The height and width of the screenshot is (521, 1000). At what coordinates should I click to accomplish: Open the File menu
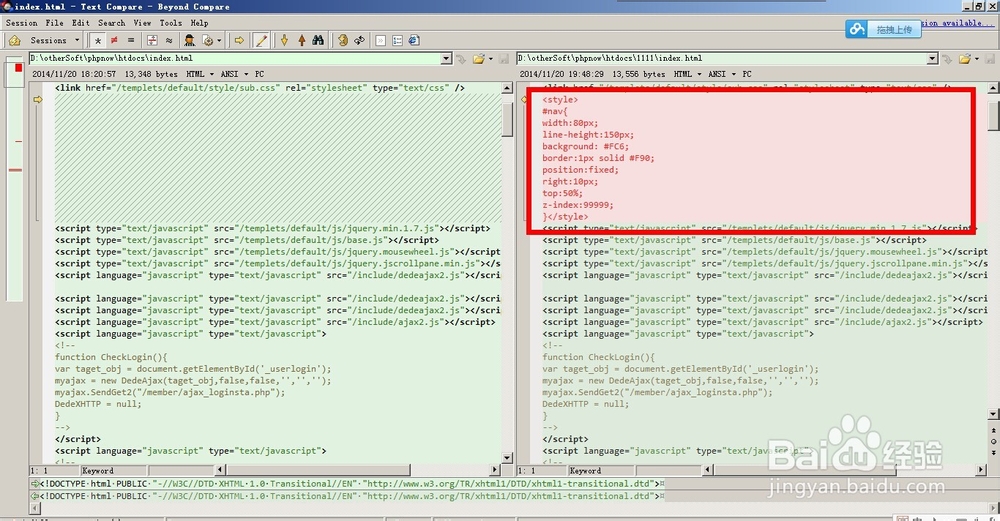[x=54, y=23]
